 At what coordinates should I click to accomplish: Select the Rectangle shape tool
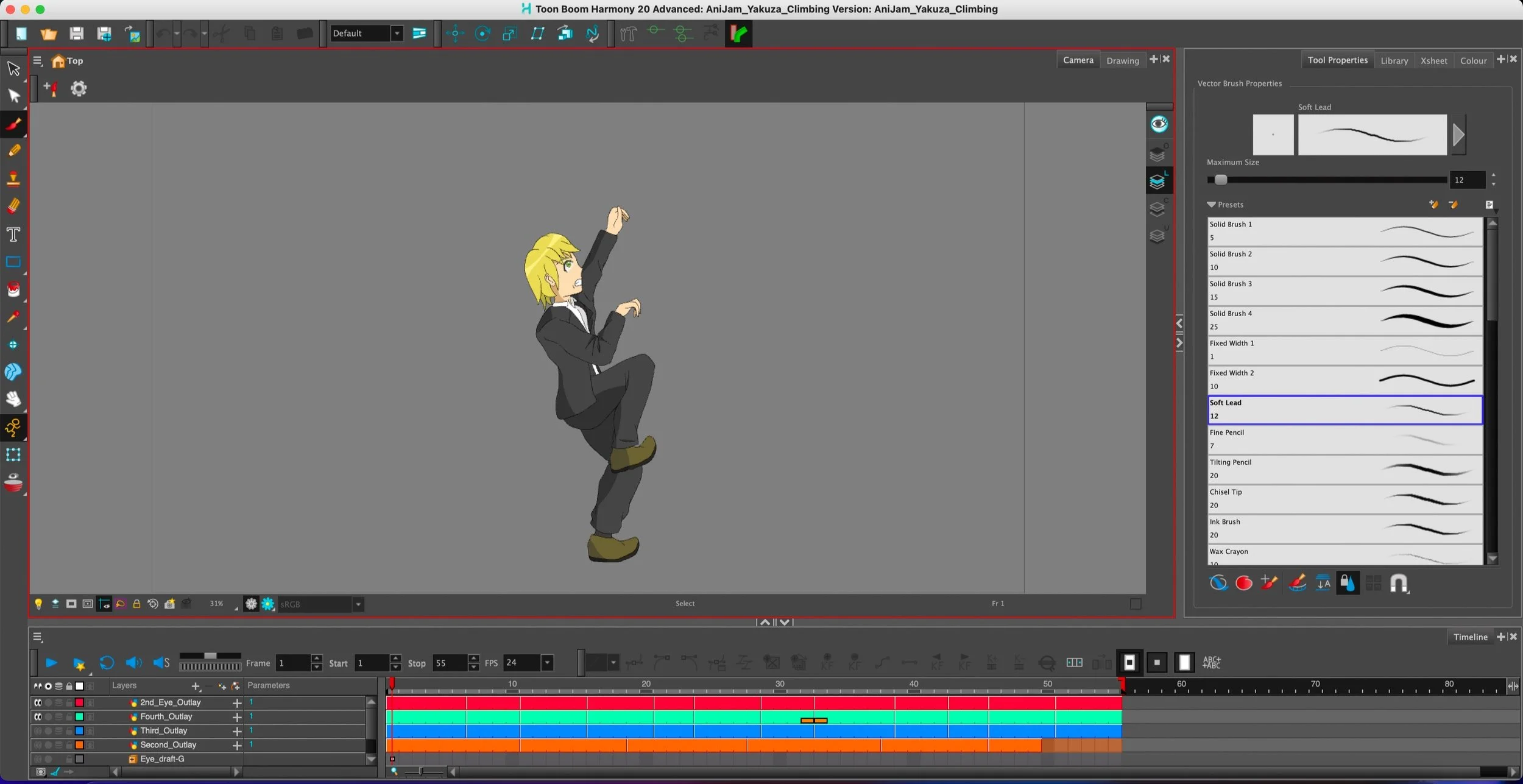tap(13, 262)
